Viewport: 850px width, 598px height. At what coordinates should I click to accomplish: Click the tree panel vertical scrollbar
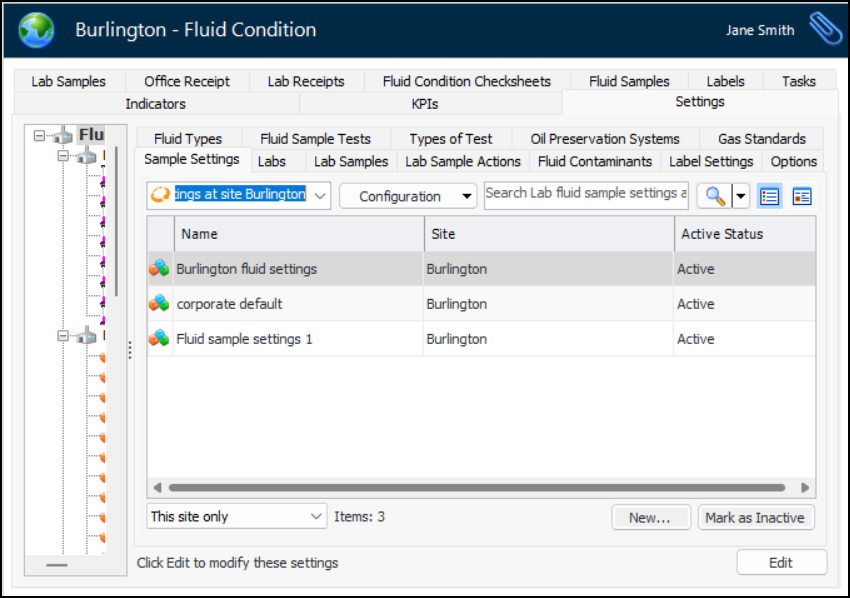117,221
